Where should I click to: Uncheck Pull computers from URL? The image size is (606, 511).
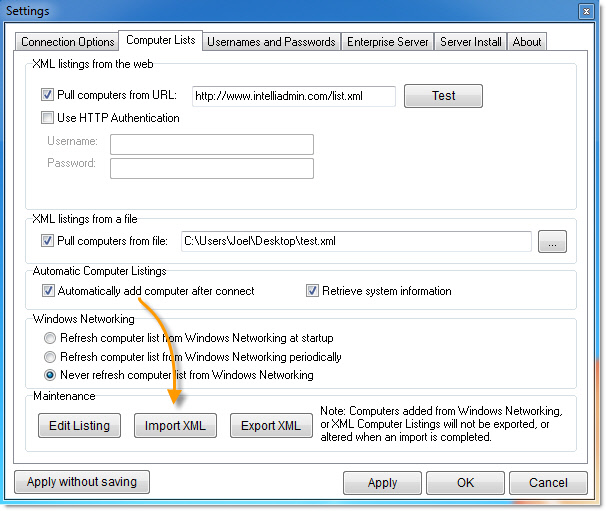(x=47, y=95)
